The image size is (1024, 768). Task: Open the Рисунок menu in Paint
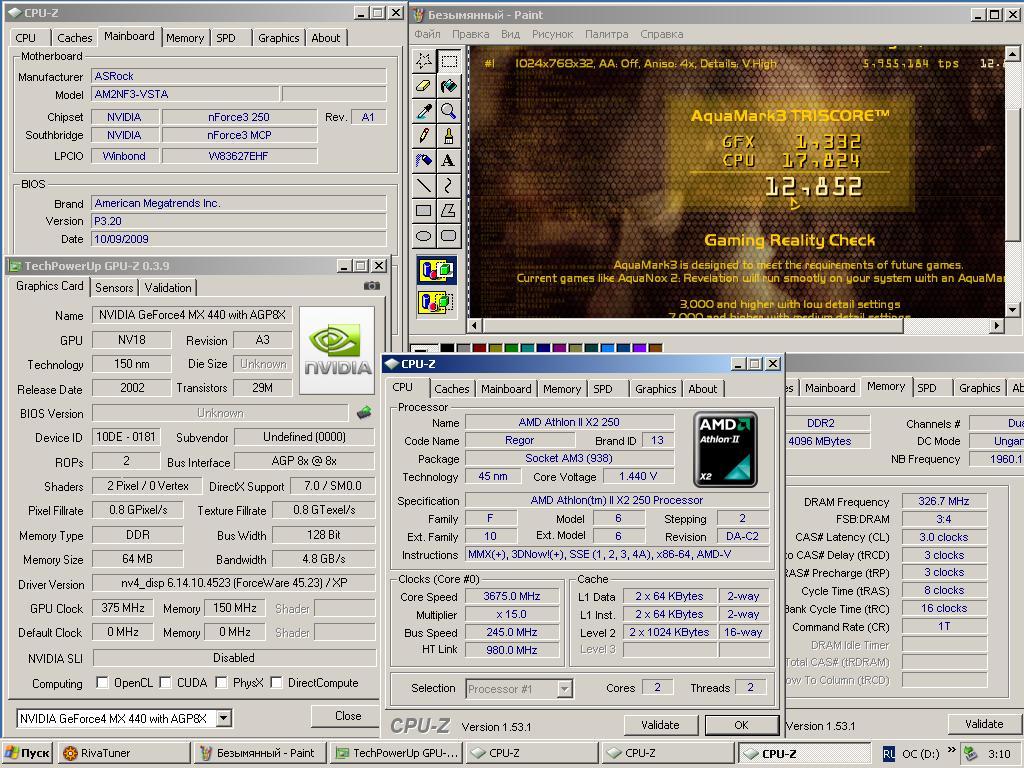[552, 34]
